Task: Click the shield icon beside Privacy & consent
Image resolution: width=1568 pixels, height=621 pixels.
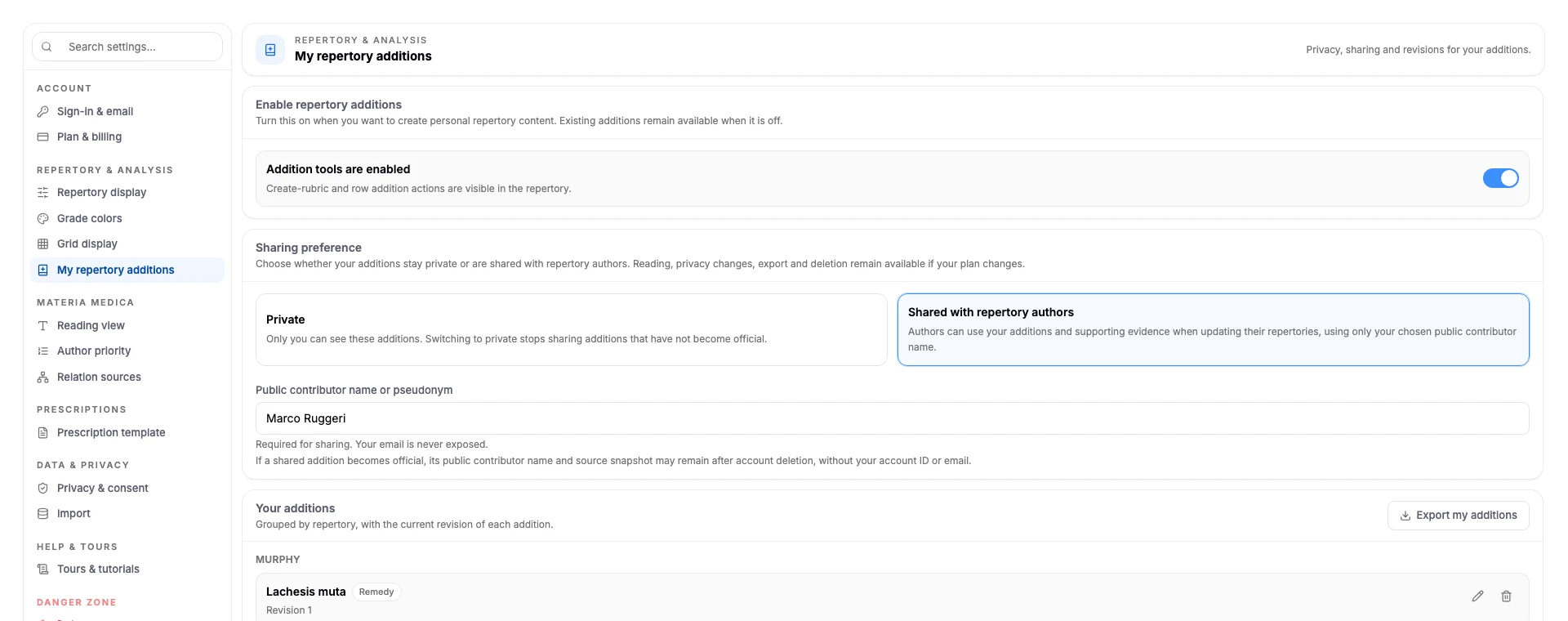Action: click(x=43, y=488)
